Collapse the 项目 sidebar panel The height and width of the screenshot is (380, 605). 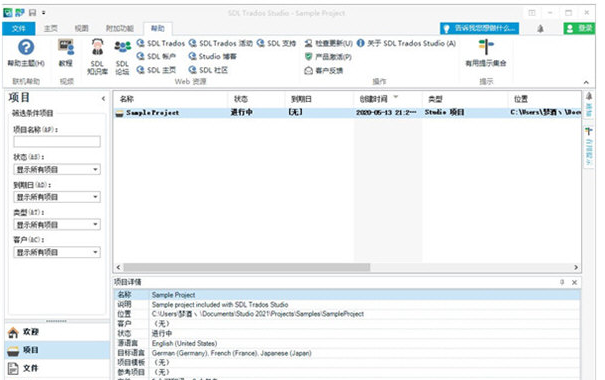[103, 98]
